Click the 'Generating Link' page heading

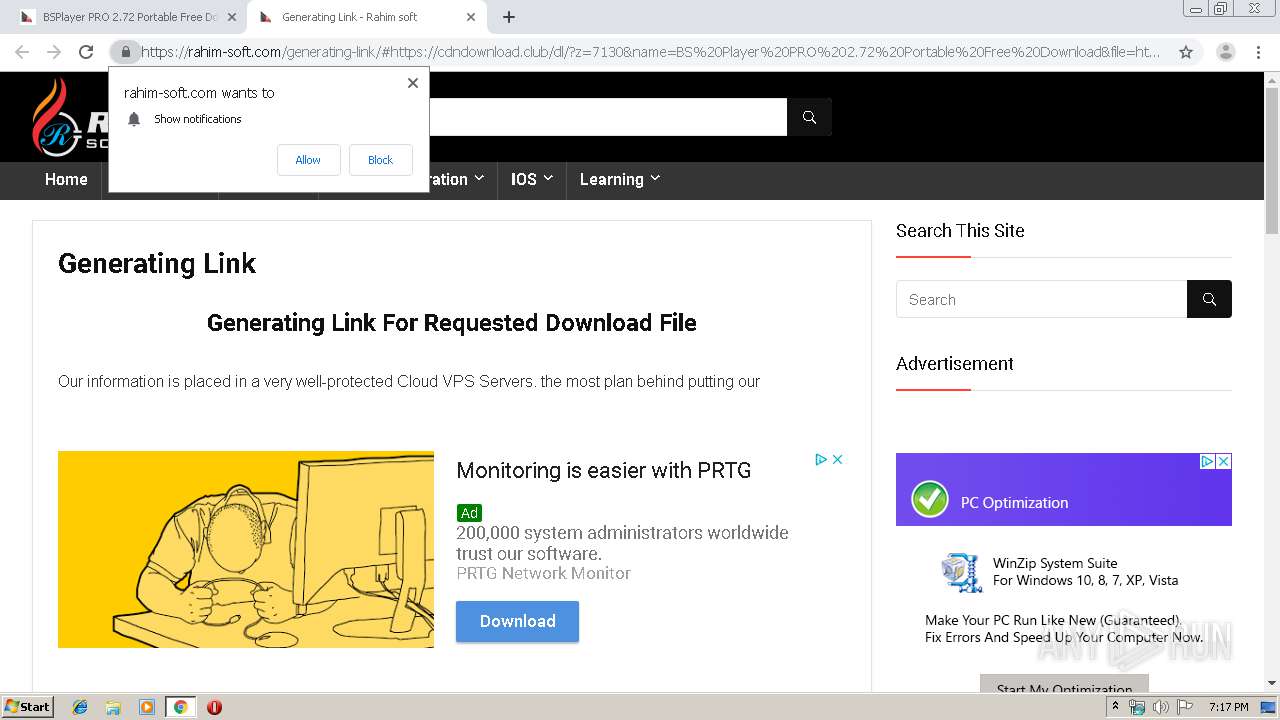click(157, 263)
